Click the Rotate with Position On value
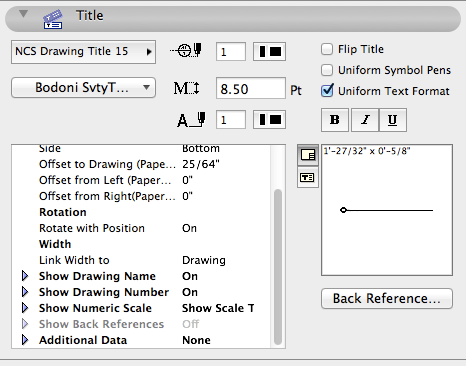This screenshot has width=466, height=366. click(189, 228)
